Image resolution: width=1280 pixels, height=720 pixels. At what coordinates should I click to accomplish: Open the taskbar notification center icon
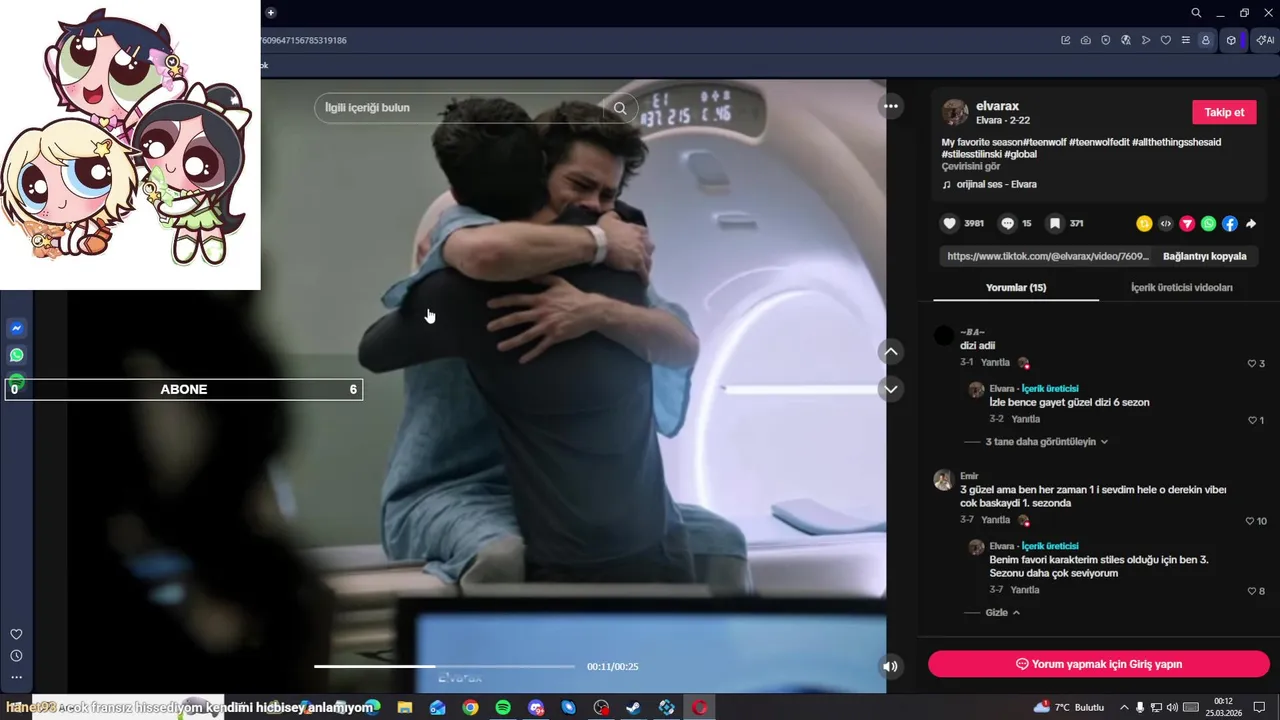[1260, 707]
